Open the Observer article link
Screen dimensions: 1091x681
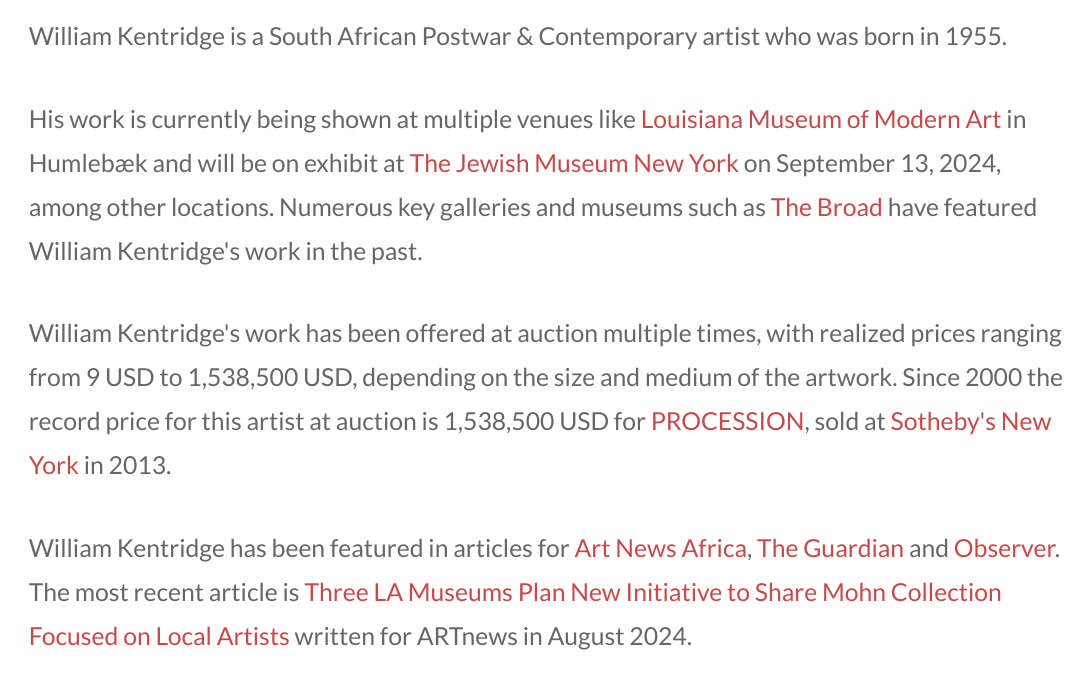coord(1004,548)
